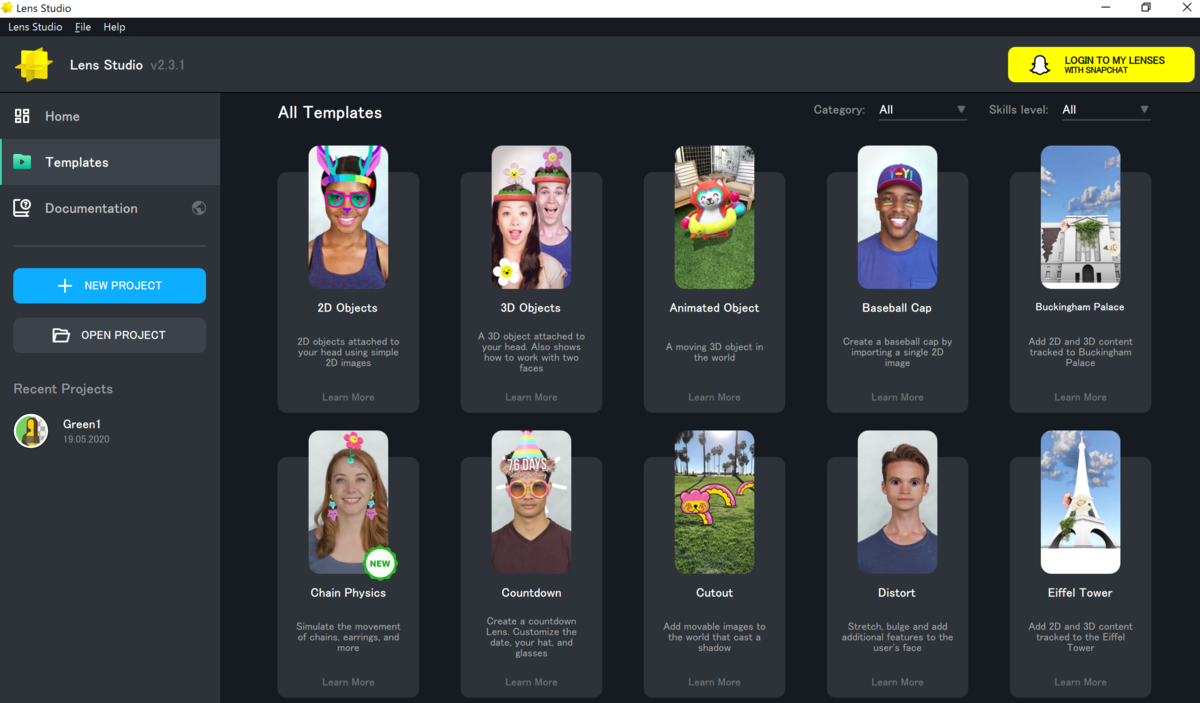Image resolution: width=1200 pixels, height=703 pixels.
Task: Click the Lens Studio yellow logo icon
Action: (x=34, y=65)
